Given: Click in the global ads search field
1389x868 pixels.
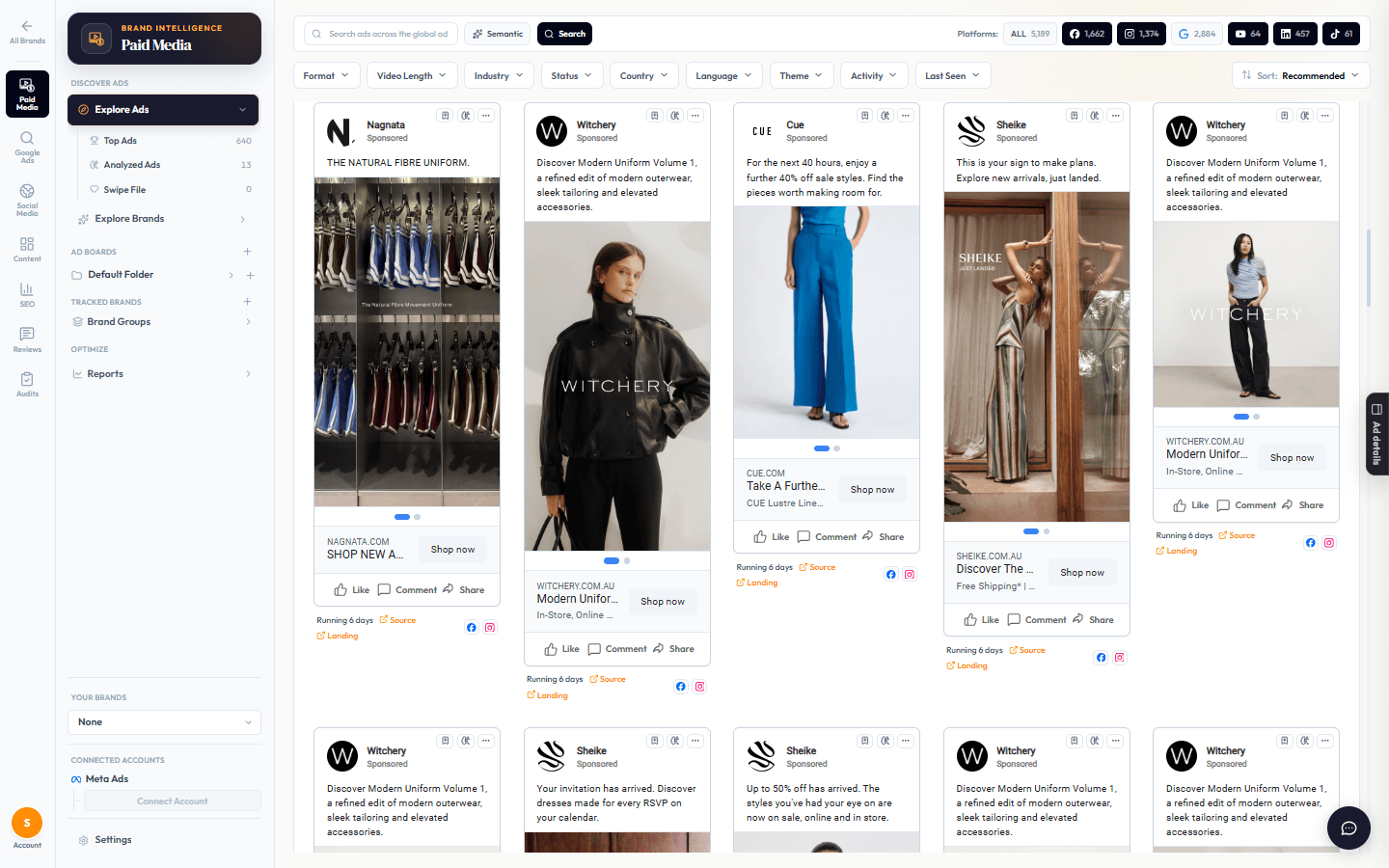Looking at the screenshot, I should tap(381, 34).
